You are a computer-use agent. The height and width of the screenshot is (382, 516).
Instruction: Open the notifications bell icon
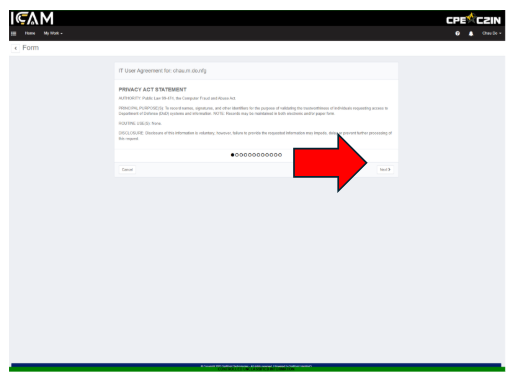point(471,33)
